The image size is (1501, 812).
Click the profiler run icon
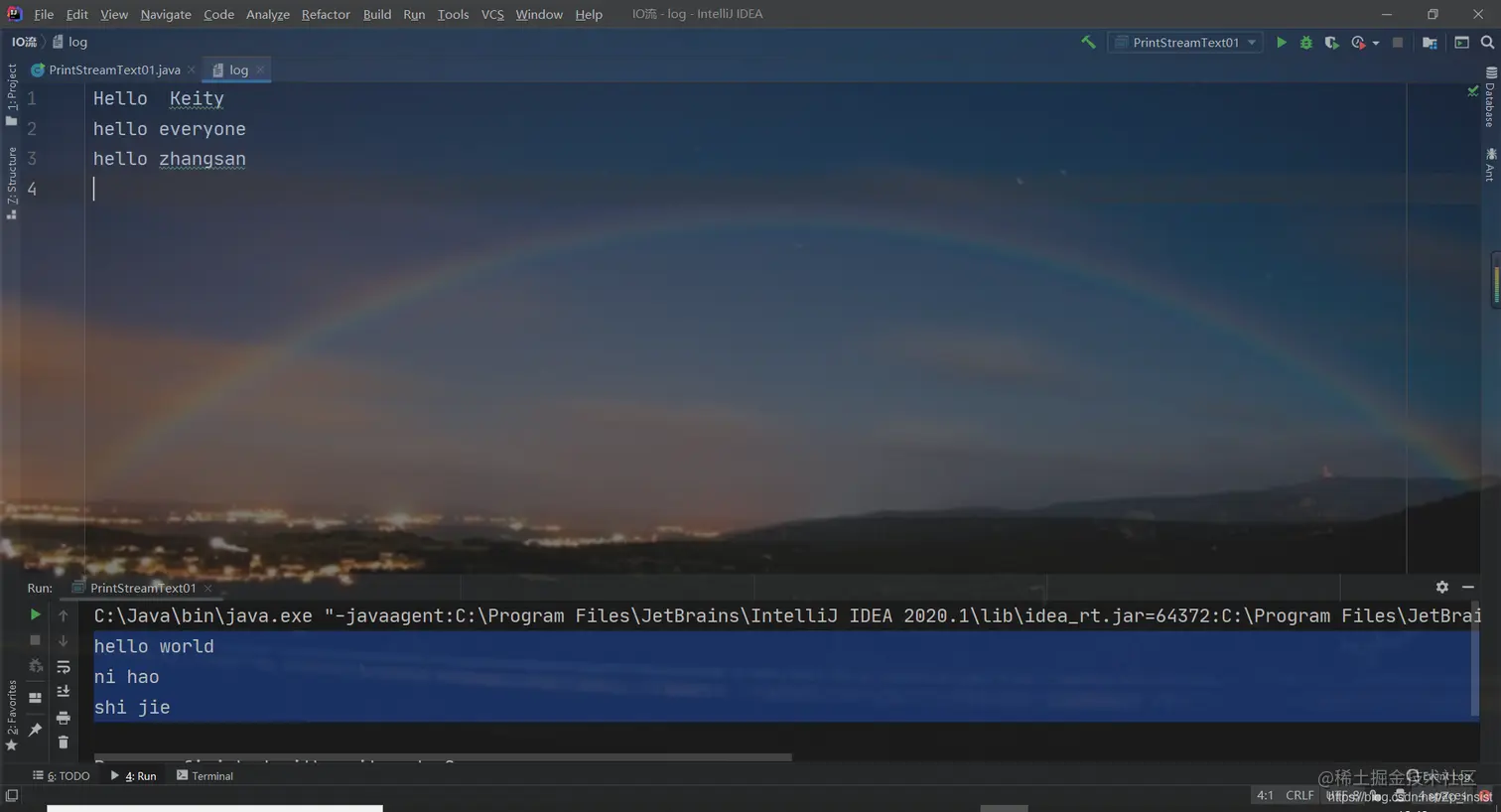click(1357, 43)
